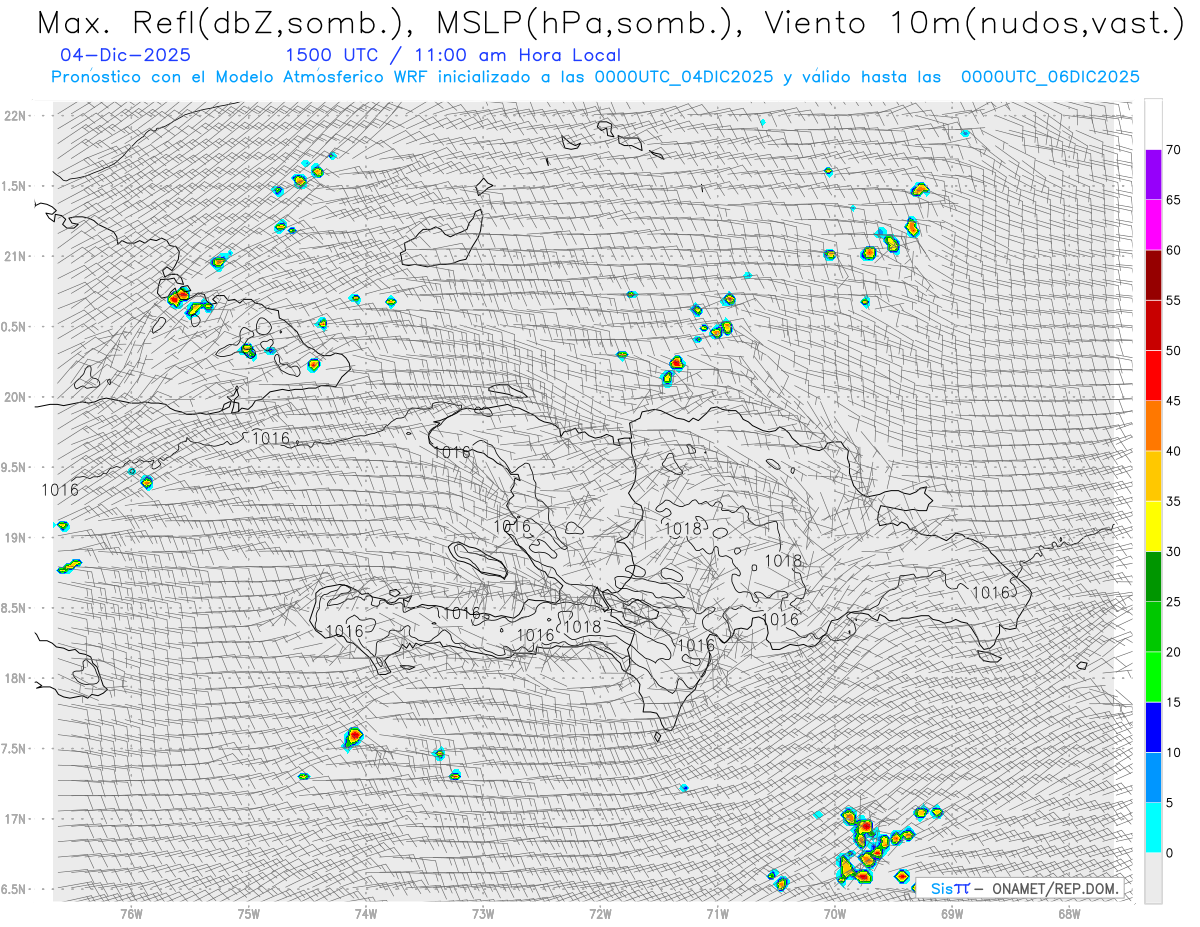Pick the dark blue 10–15 dBZ colorbar segment

coord(1153,727)
